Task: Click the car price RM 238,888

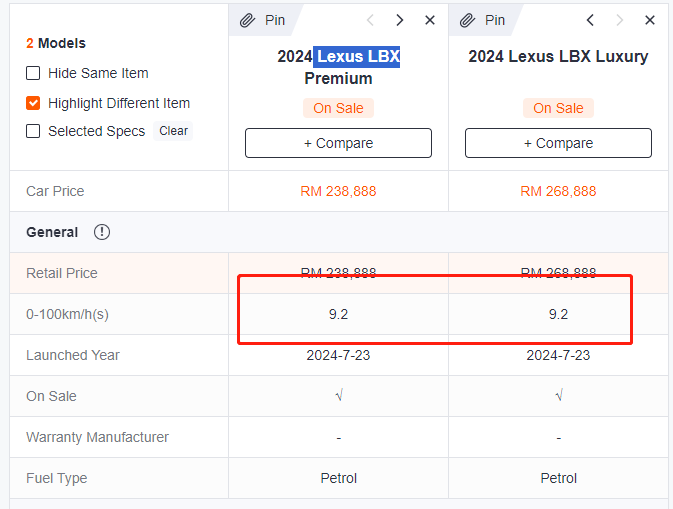Action: 338,191
